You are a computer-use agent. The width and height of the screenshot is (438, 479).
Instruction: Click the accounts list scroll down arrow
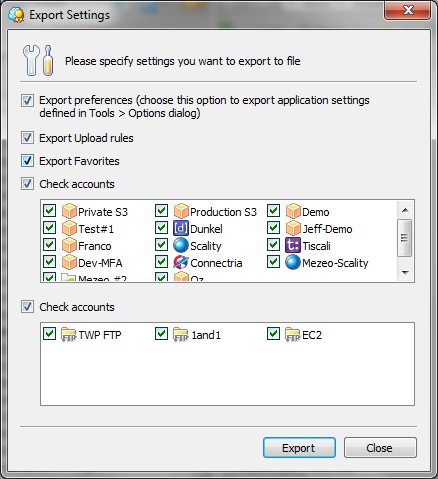[405, 273]
